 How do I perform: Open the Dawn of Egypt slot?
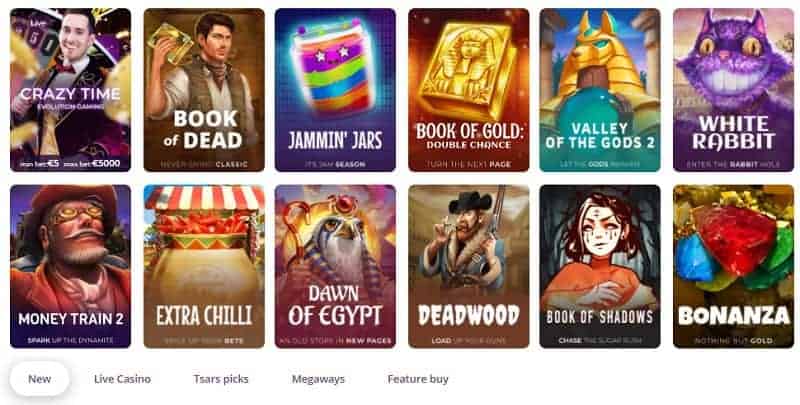pos(335,266)
